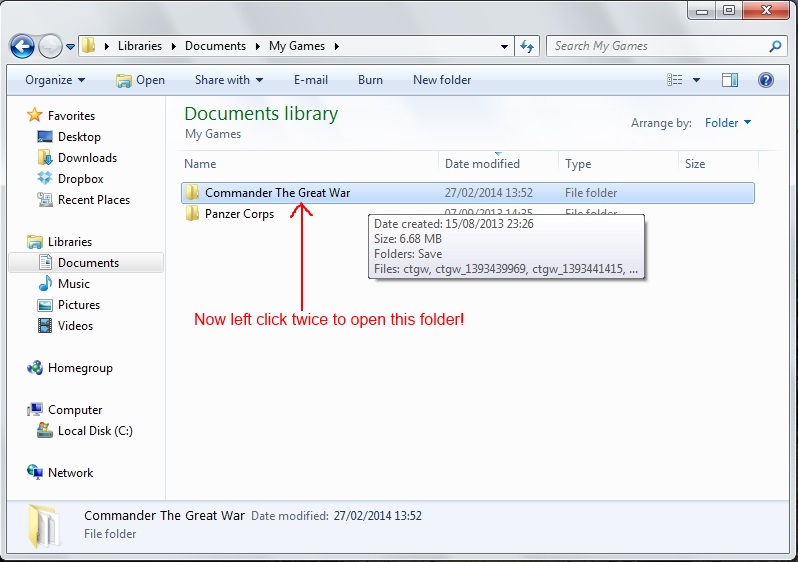Create a New folder
The image size is (798, 562).
[442, 80]
